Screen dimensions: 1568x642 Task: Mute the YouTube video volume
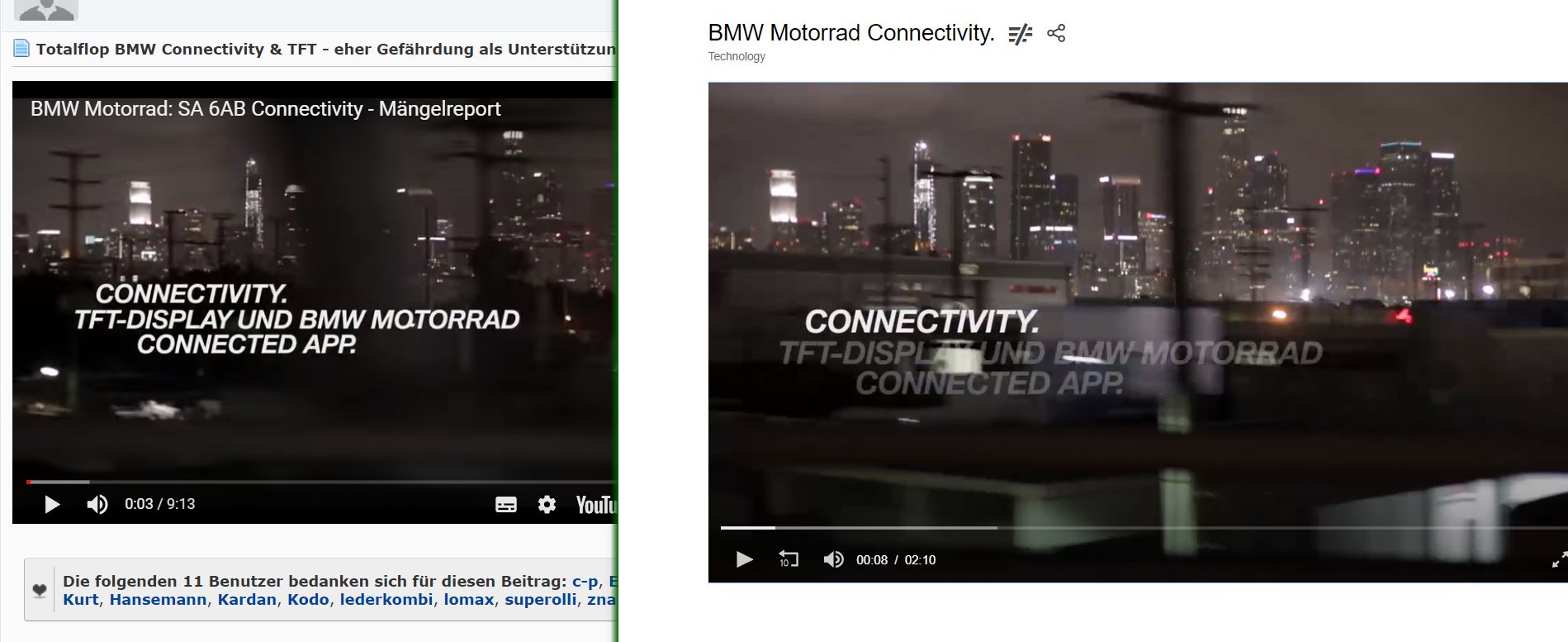click(x=97, y=504)
